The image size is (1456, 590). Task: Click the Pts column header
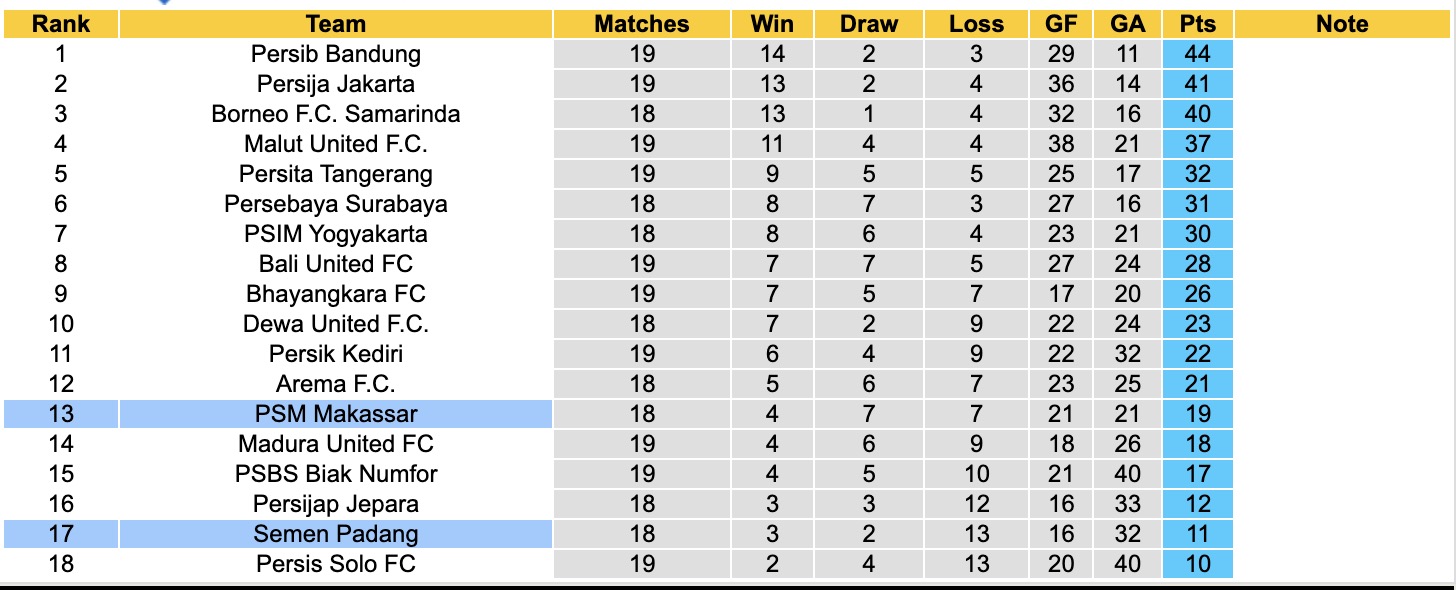(1197, 24)
